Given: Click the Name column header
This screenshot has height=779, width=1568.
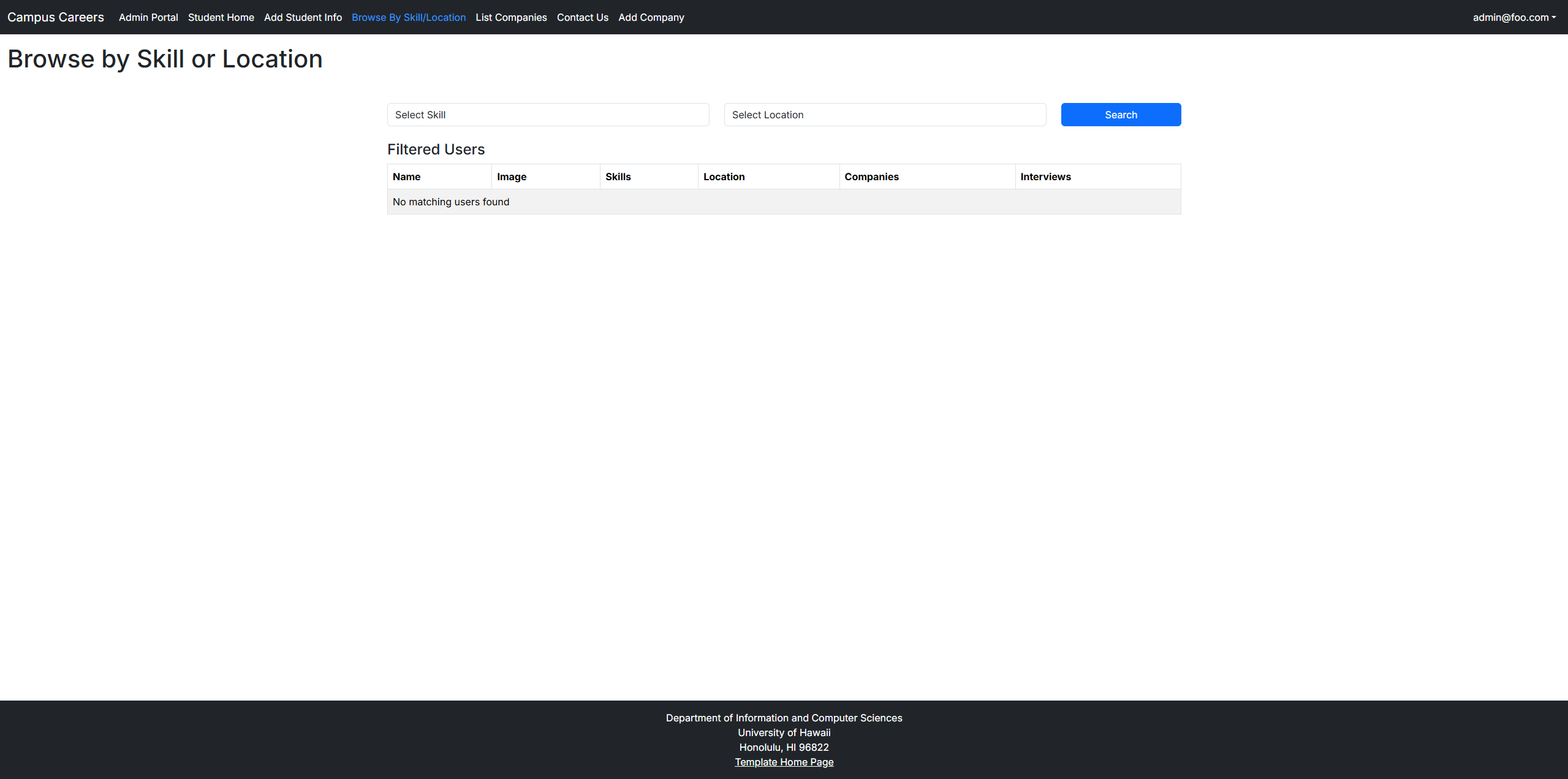Looking at the screenshot, I should pyautogui.click(x=406, y=177).
